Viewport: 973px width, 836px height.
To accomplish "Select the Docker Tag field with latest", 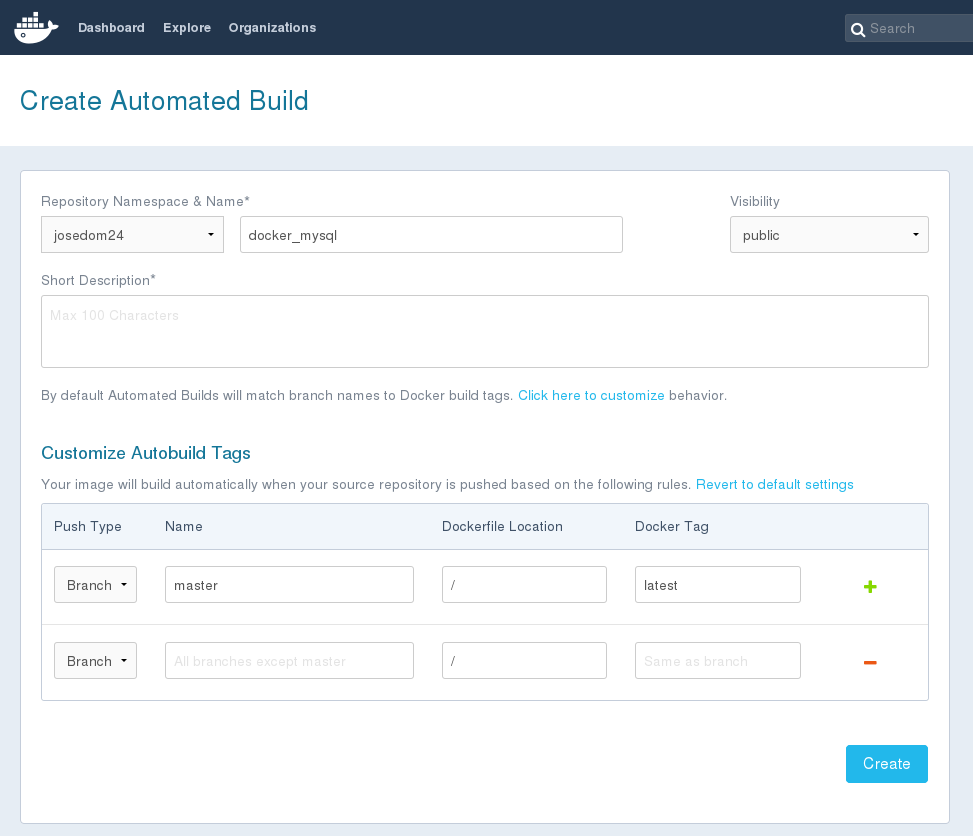I will tap(717, 585).
